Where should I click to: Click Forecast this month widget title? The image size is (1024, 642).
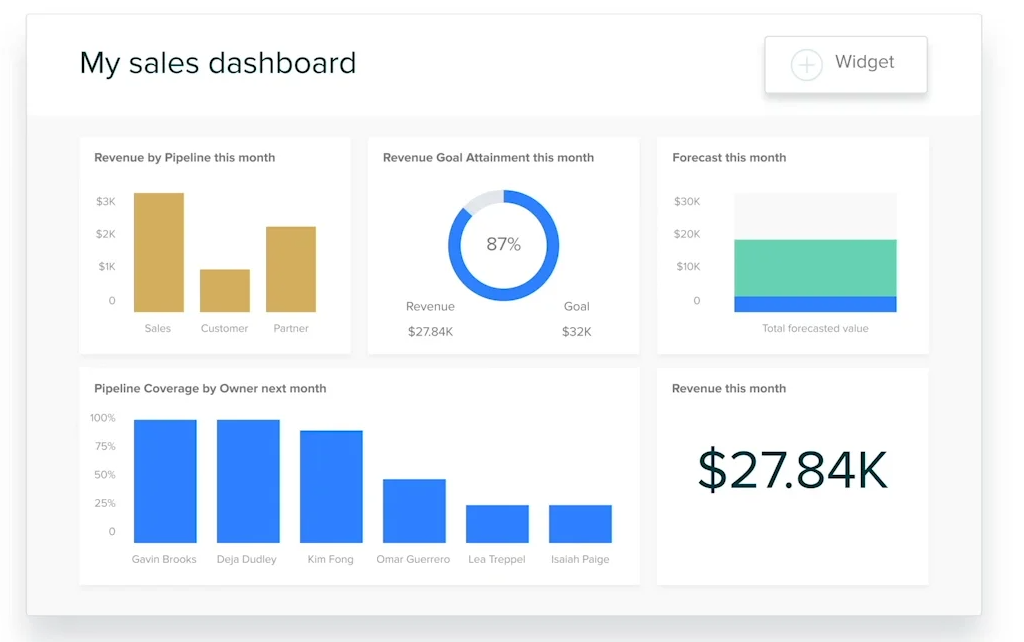pos(729,158)
